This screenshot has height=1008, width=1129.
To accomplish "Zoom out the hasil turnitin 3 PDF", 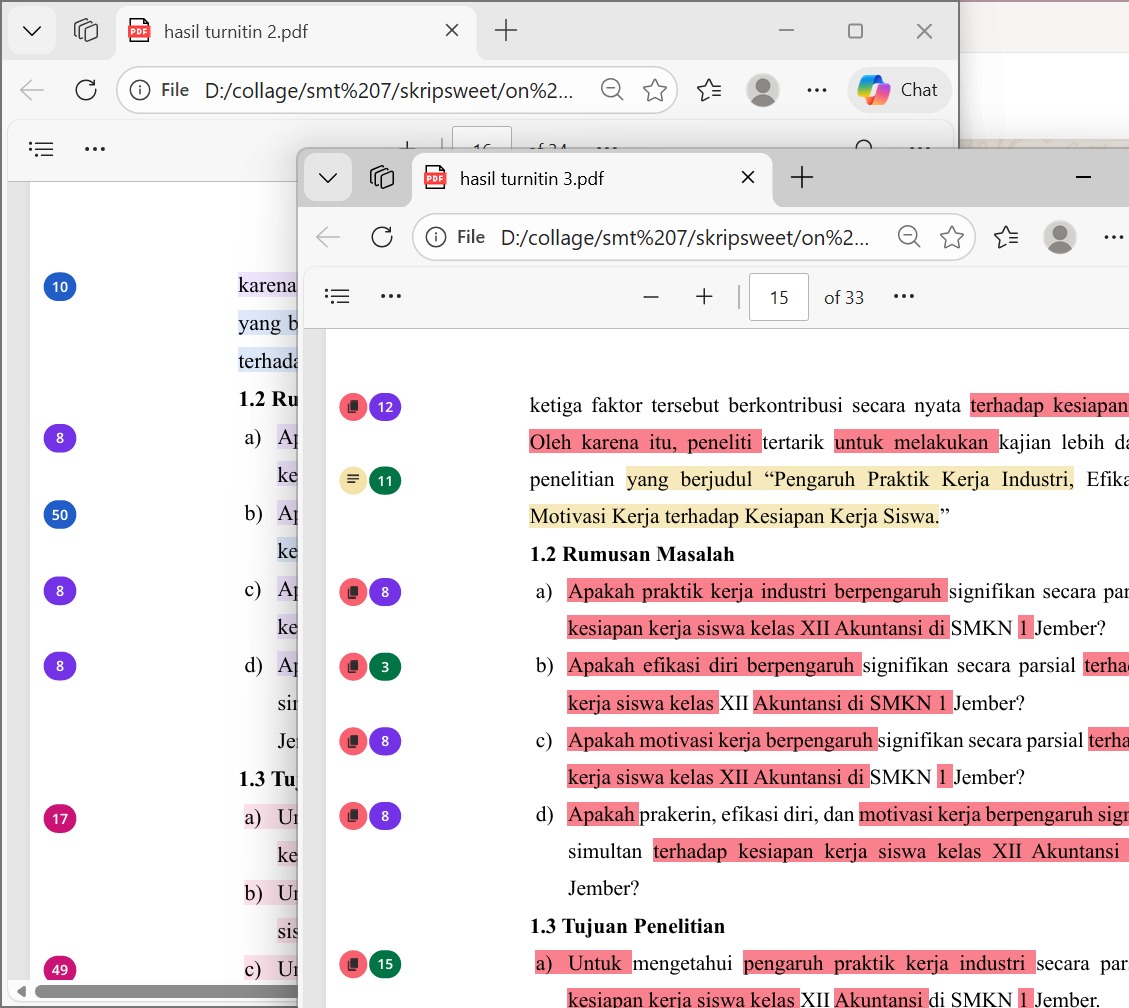I will pos(651,297).
